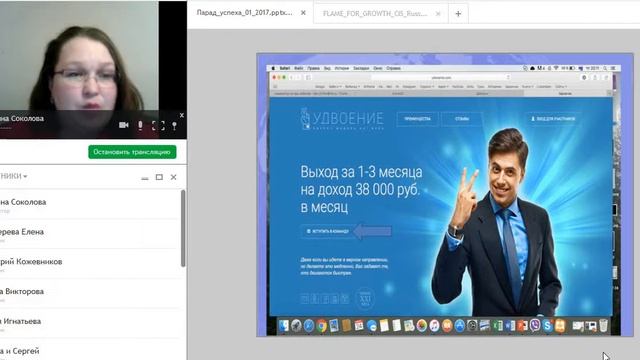Click Apple menu in slide's Mac menubar

[273, 68]
